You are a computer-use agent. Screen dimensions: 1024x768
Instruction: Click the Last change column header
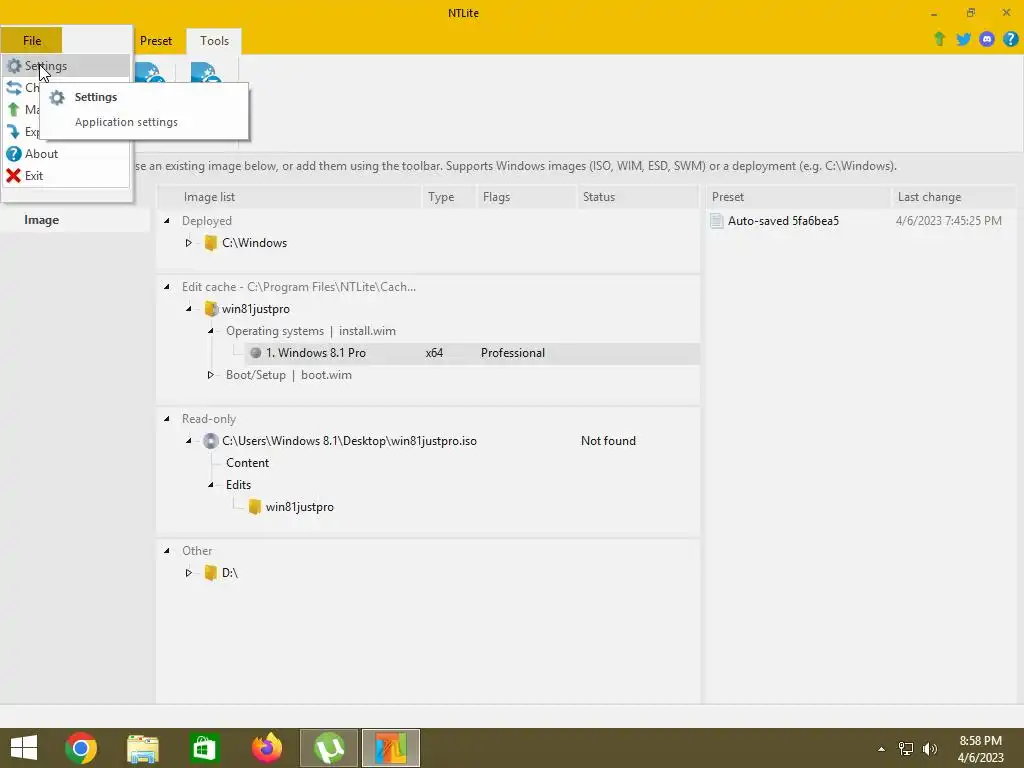[x=953, y=197]
